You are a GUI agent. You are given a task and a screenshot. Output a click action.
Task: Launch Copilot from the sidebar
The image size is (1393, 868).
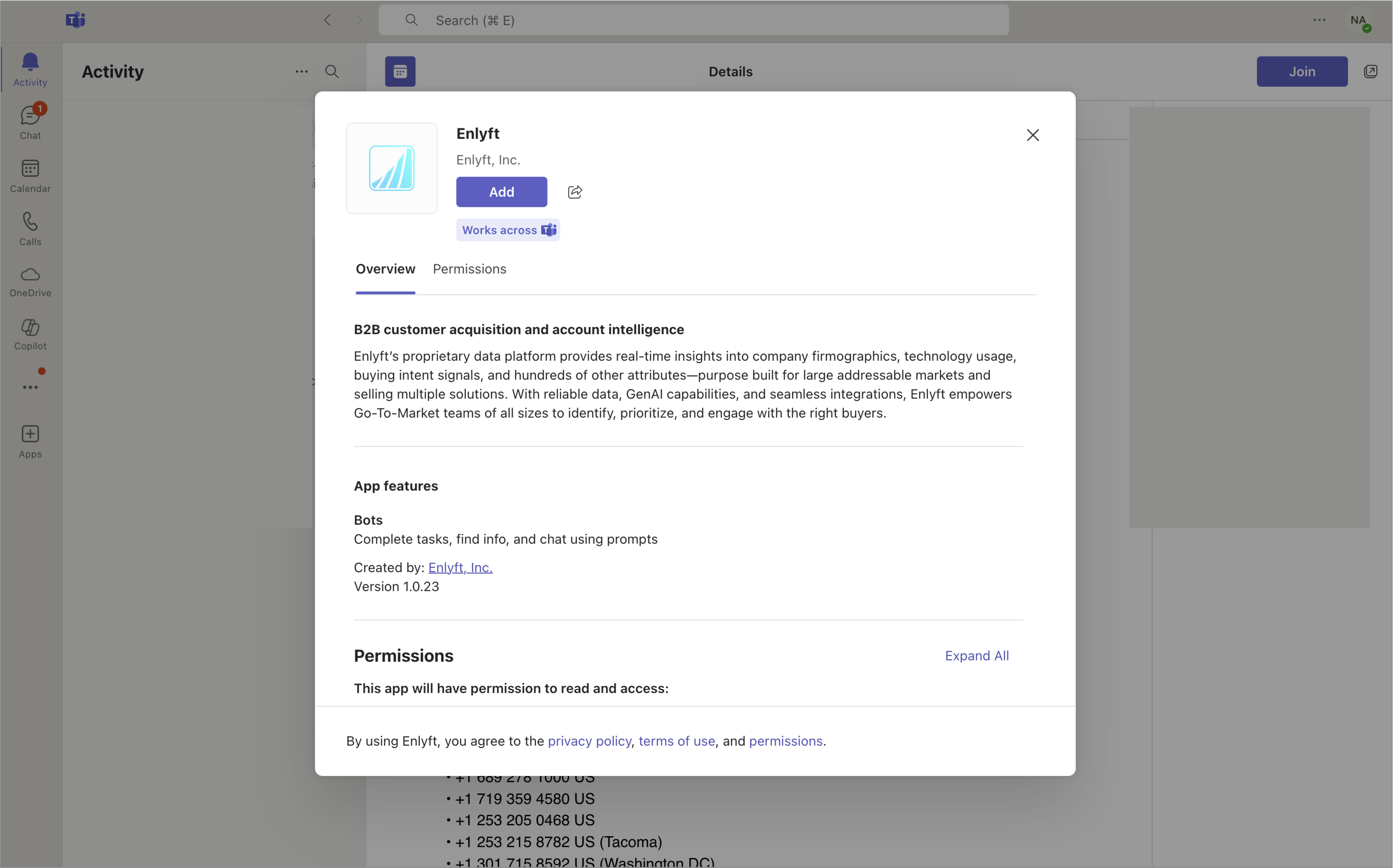[x=30, y=335]
